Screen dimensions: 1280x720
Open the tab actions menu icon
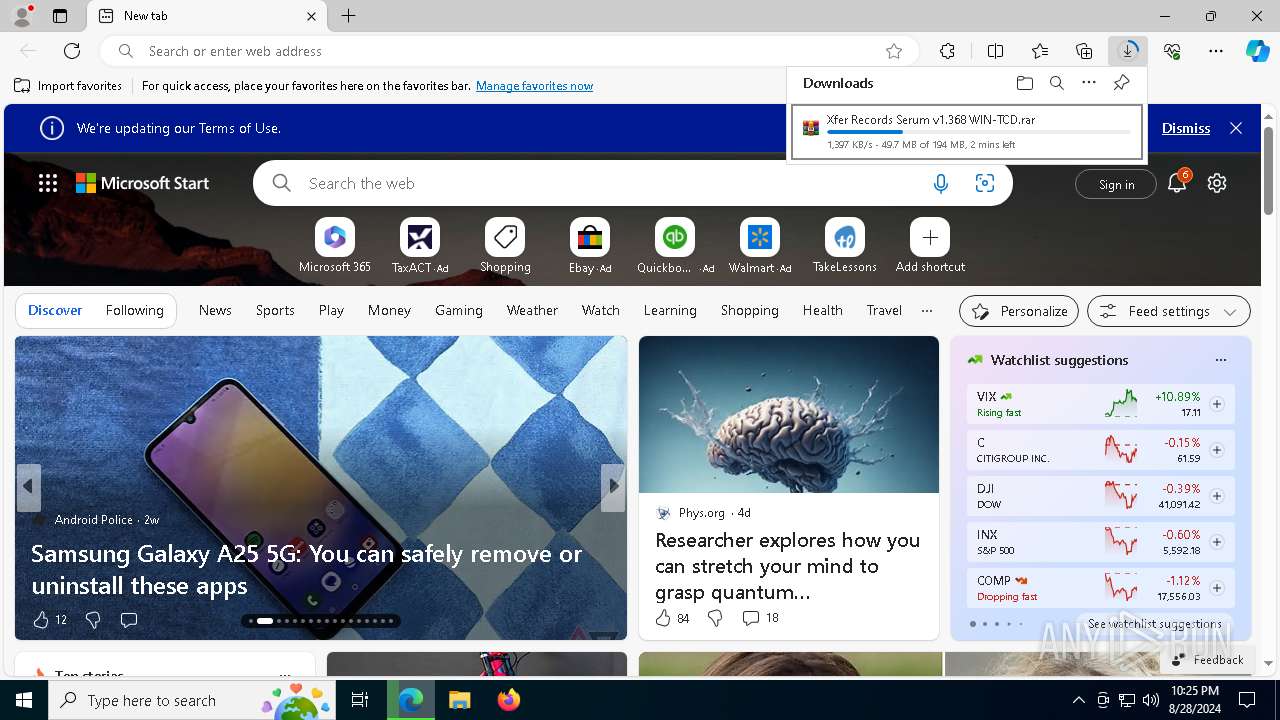pyautogui.click(x=60, y=16)
